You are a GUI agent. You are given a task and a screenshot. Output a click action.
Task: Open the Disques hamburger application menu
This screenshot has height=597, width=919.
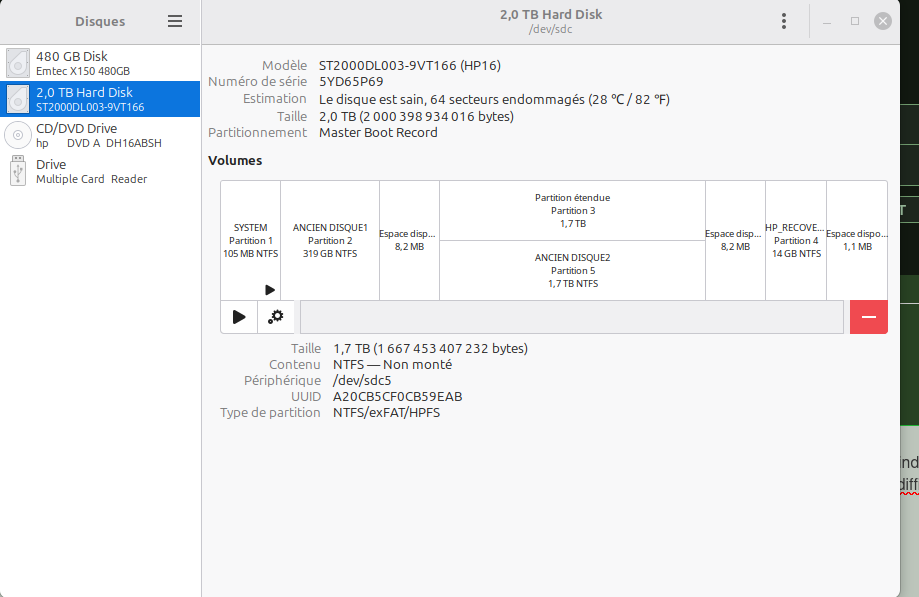[175, 21]
